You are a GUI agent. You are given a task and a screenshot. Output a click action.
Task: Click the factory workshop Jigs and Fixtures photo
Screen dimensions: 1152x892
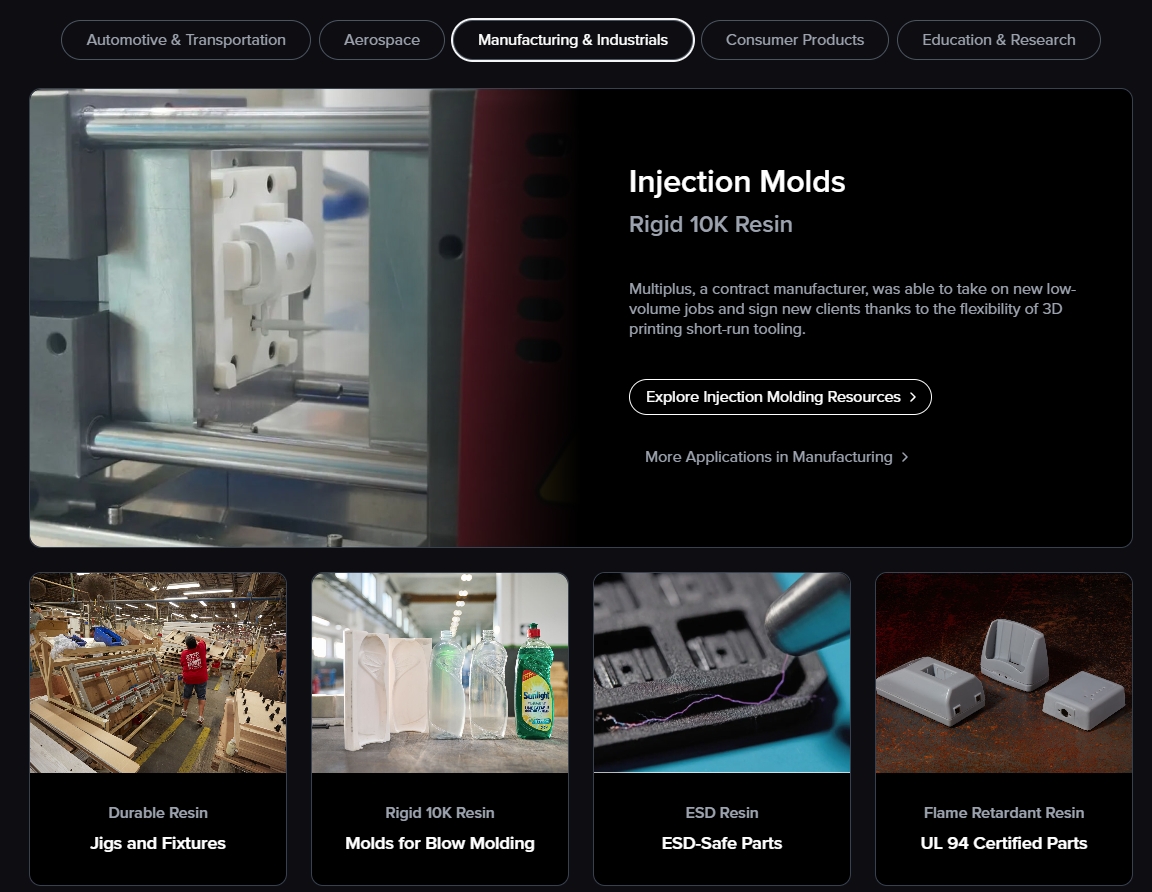pos(158,672)
